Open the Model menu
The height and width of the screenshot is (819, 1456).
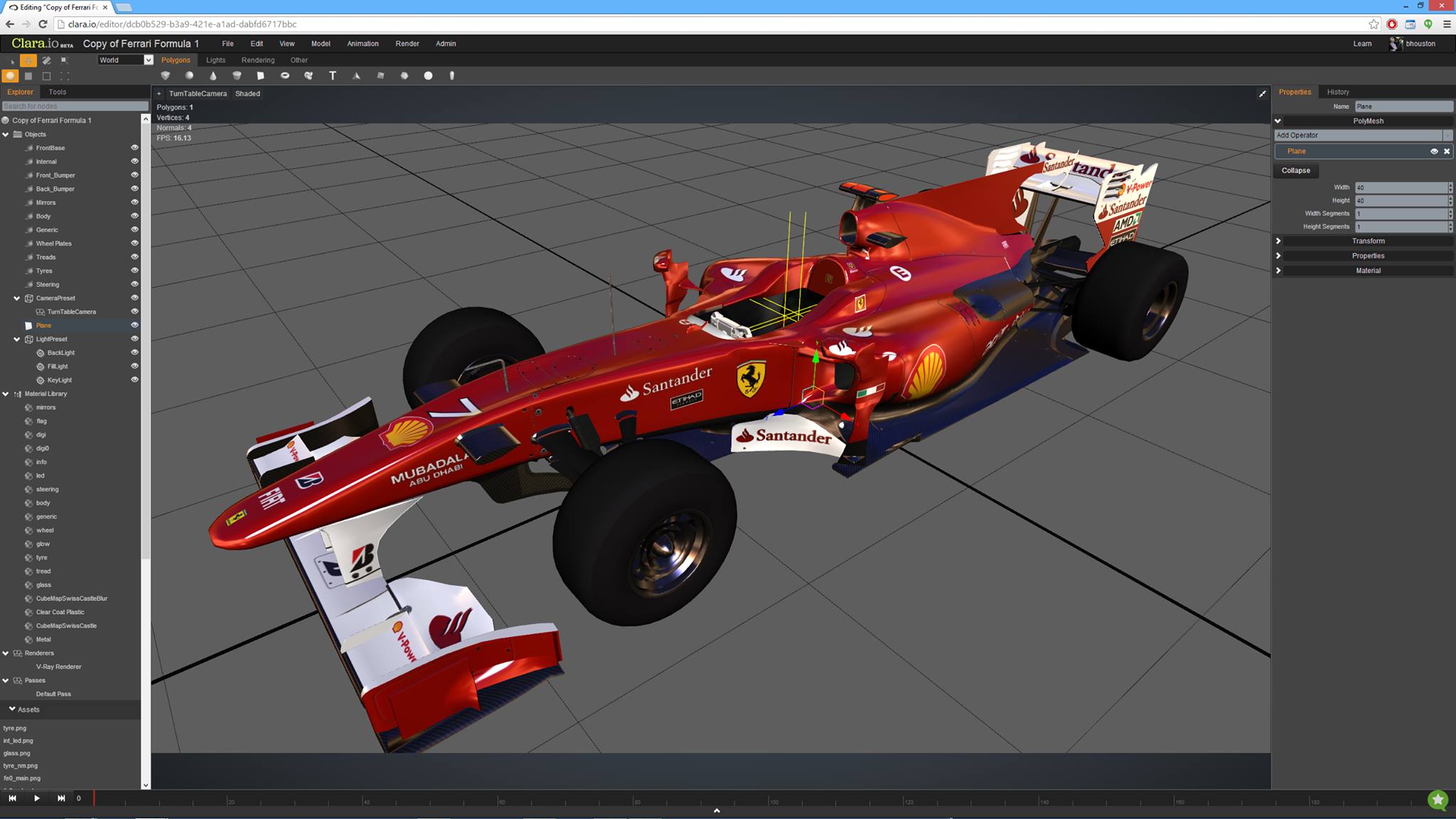coord(320,43)
